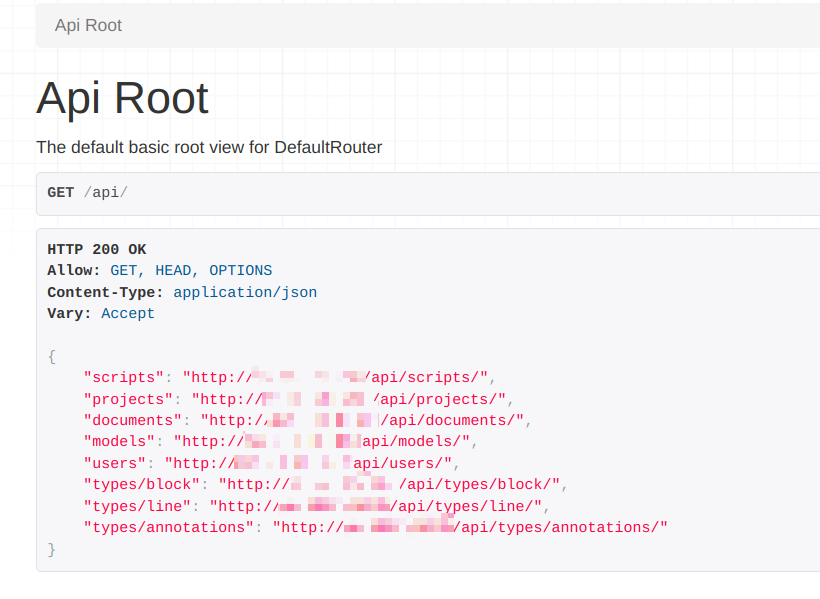This screenshot has width=820, height=599.
Task: Click the application/json content type value
Action: point(245,292)
